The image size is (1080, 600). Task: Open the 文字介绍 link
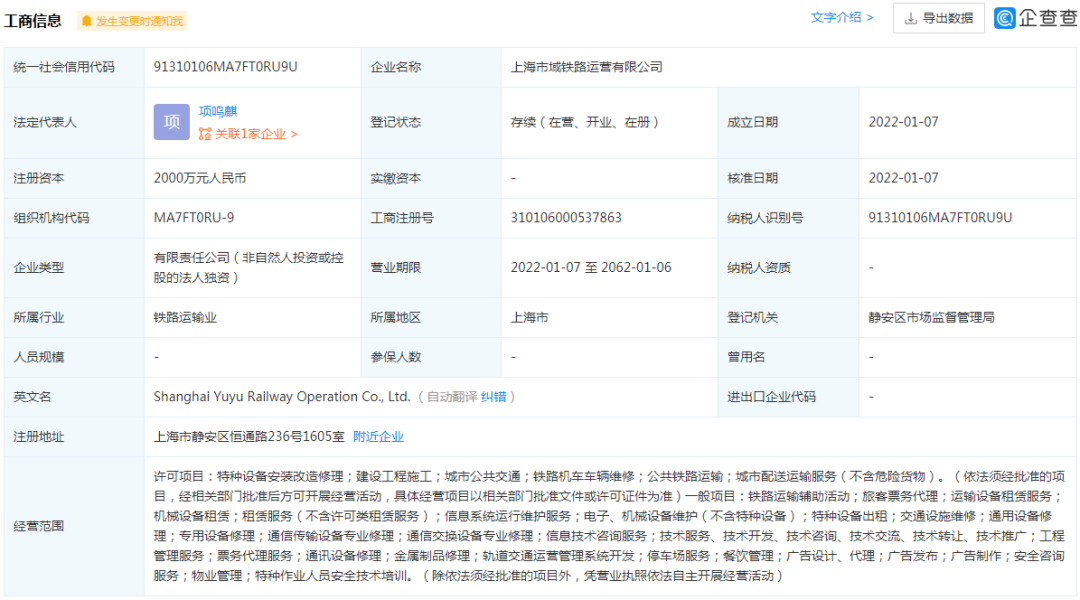(842, 18)
